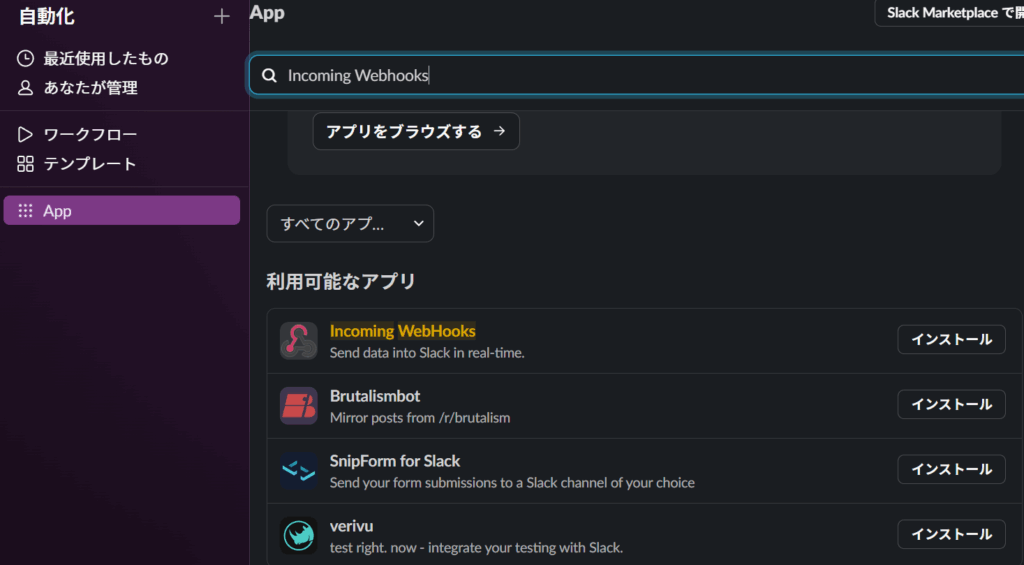The image size is (1024, 565).
Task: Open Slack Marketplace button
Action: point(950,12)
